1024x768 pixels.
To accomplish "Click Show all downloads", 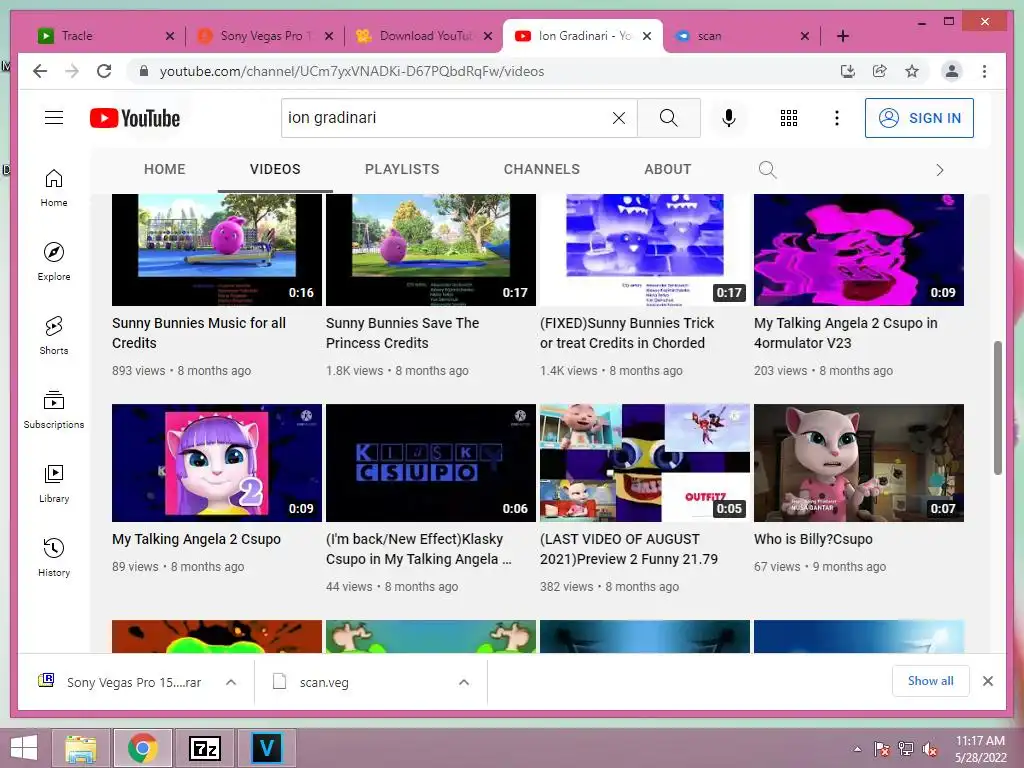I will tap(930, 680).
